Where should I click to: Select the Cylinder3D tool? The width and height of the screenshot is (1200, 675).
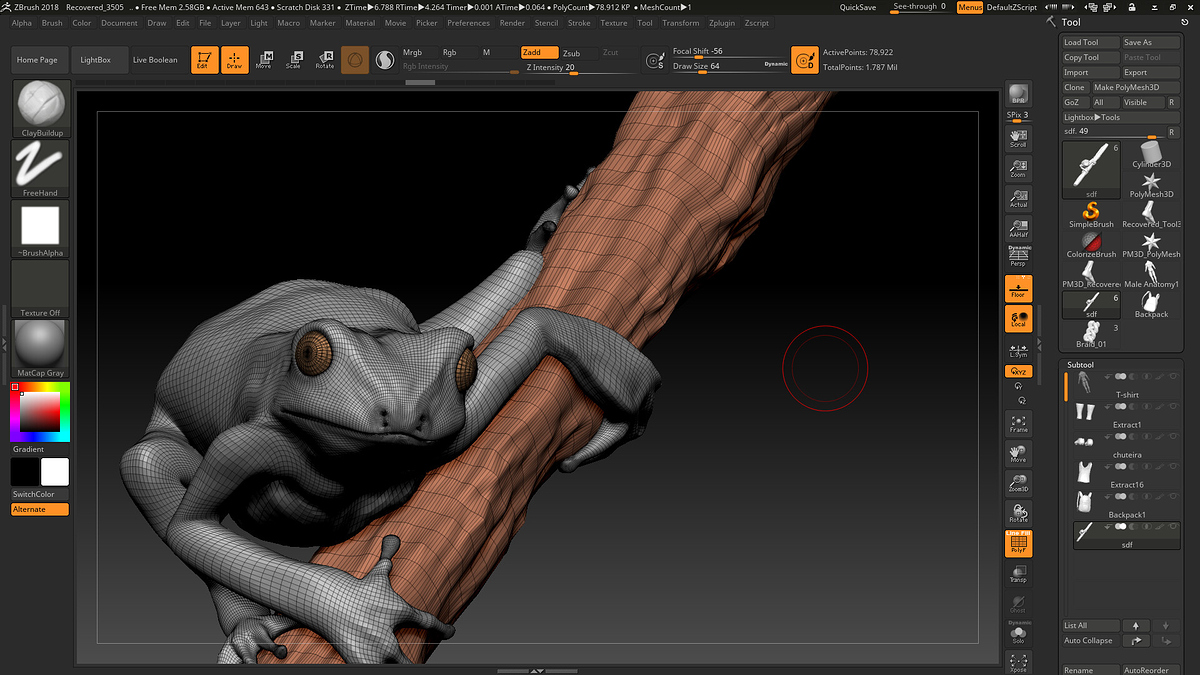click(x=1151, y=155)
